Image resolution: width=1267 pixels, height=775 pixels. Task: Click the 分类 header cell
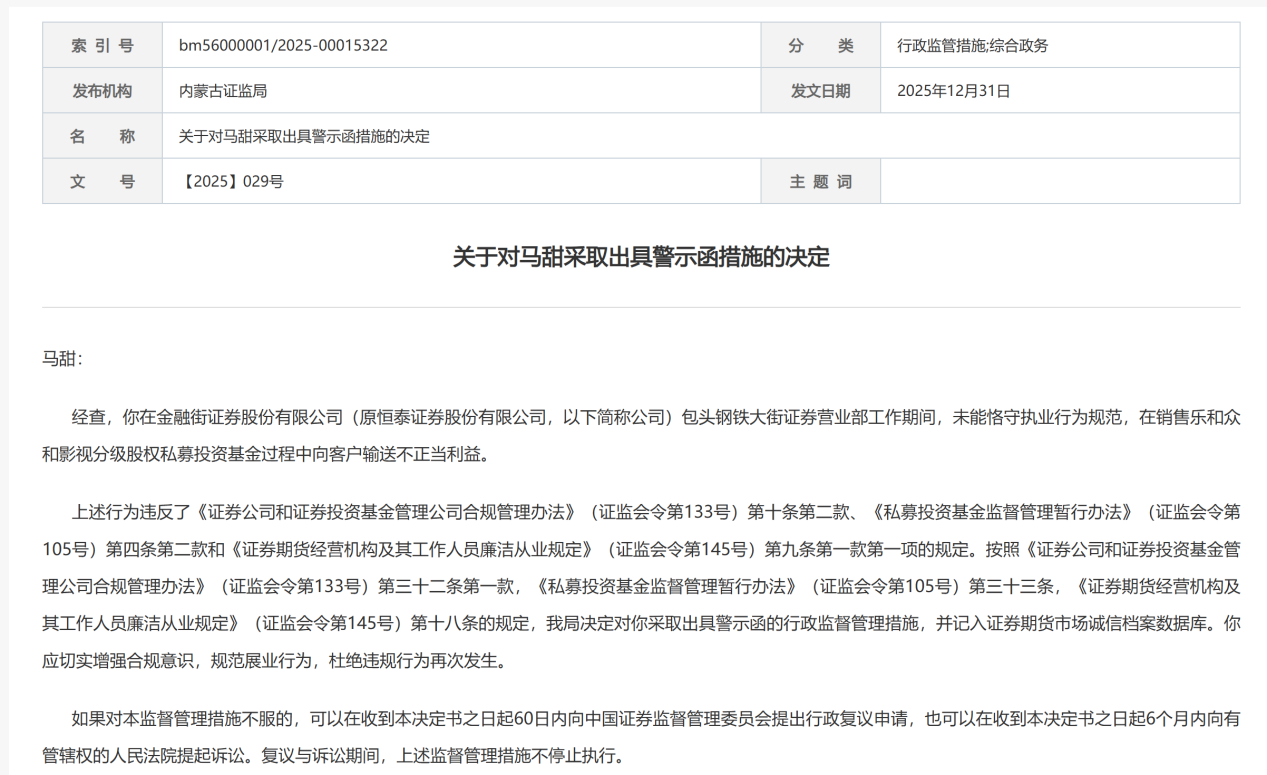coord(820,46)
